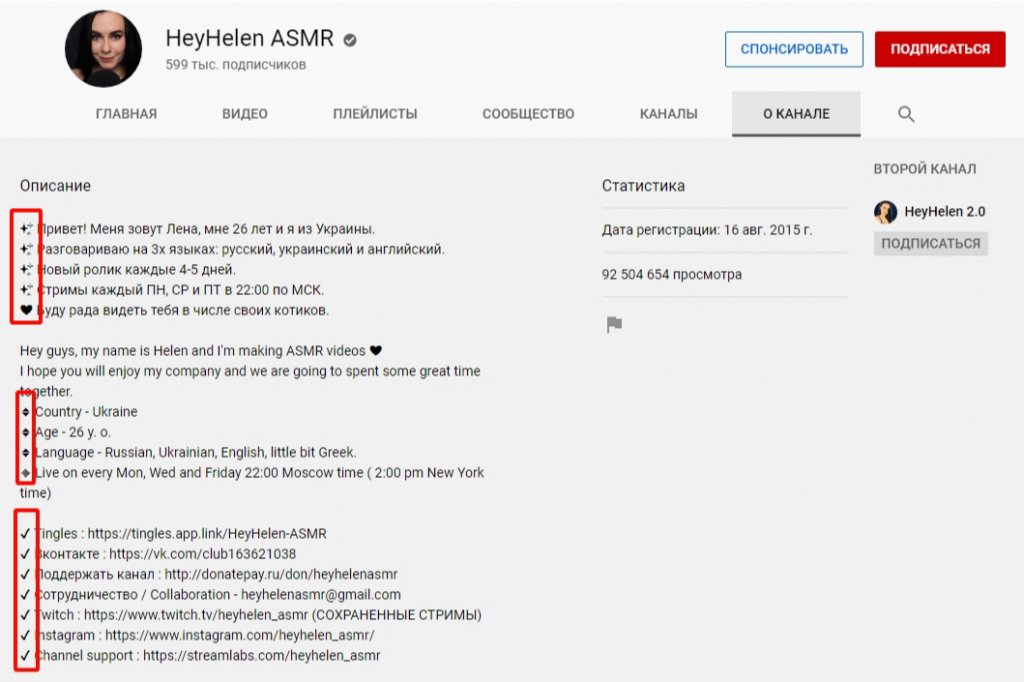Click the СПОНСИРОВАТЬ button
Viewport: 1024px width, 682px height.
(794, 49)
